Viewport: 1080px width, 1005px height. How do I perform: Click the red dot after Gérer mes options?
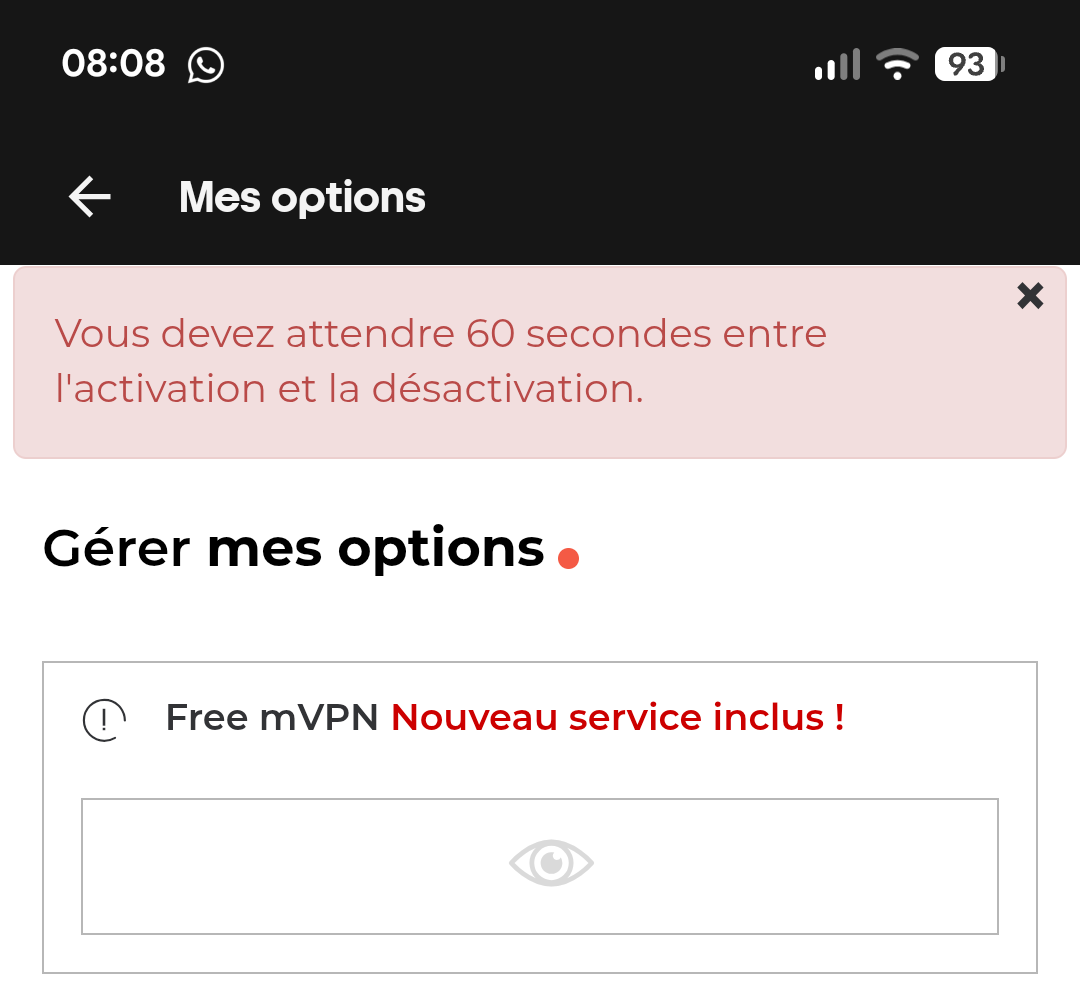[568, 558]
